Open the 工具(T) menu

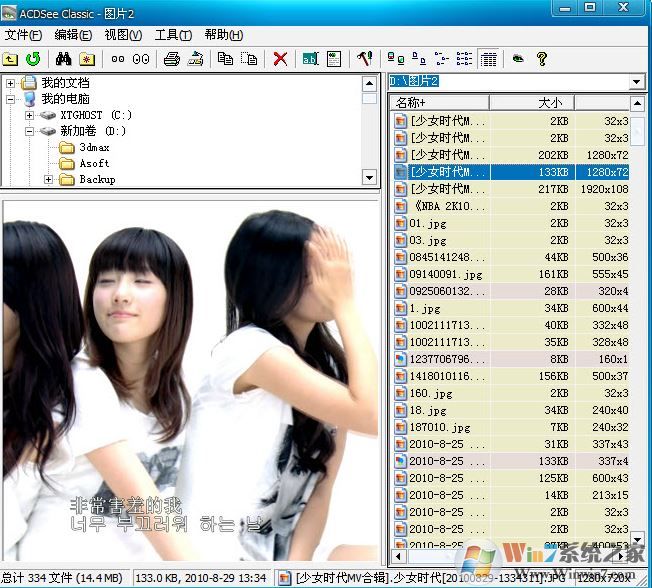coord(172,35)
